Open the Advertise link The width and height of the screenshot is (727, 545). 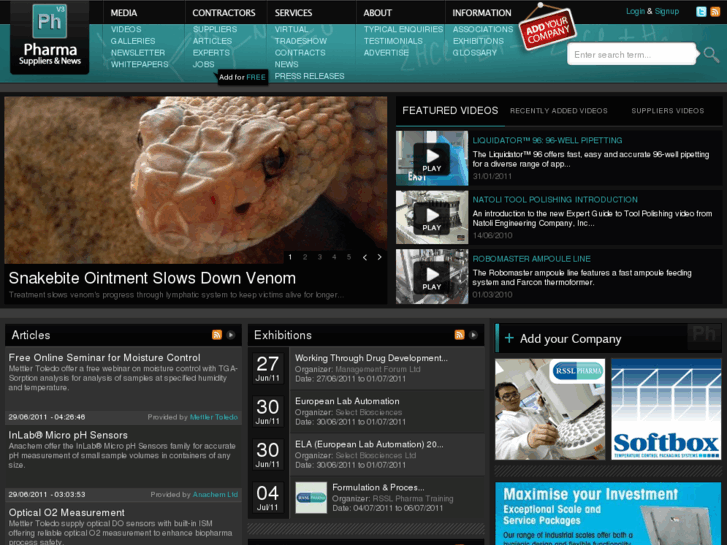click(x=386, y=52)
